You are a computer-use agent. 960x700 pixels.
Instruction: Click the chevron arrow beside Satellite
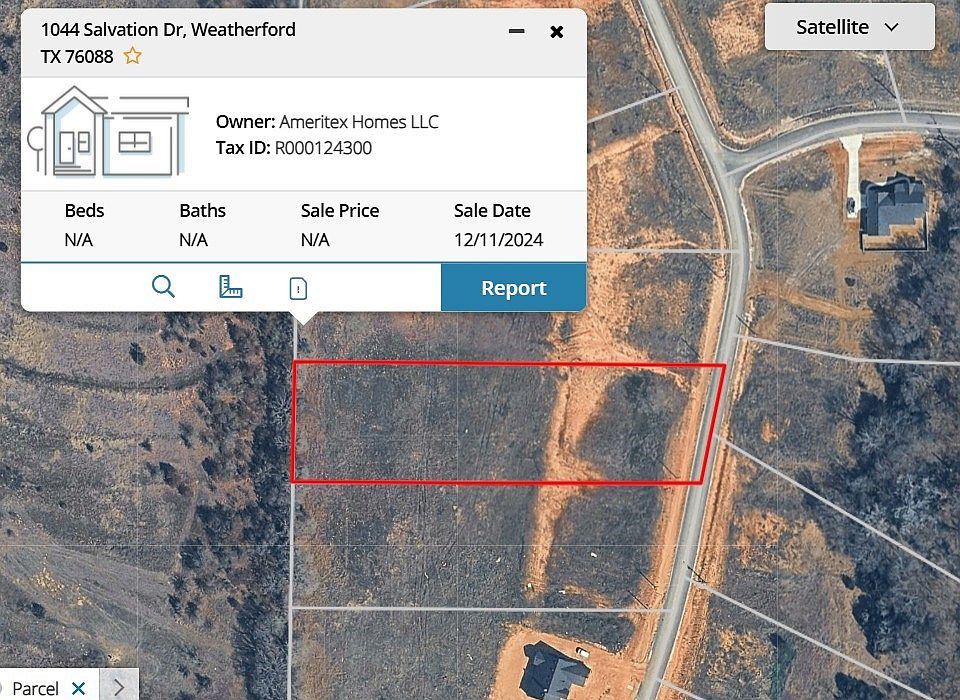892,28
